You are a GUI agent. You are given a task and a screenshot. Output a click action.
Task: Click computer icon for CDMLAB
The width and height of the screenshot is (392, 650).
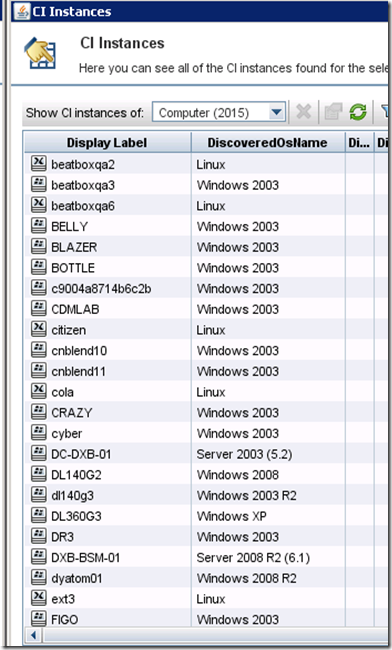39,309
